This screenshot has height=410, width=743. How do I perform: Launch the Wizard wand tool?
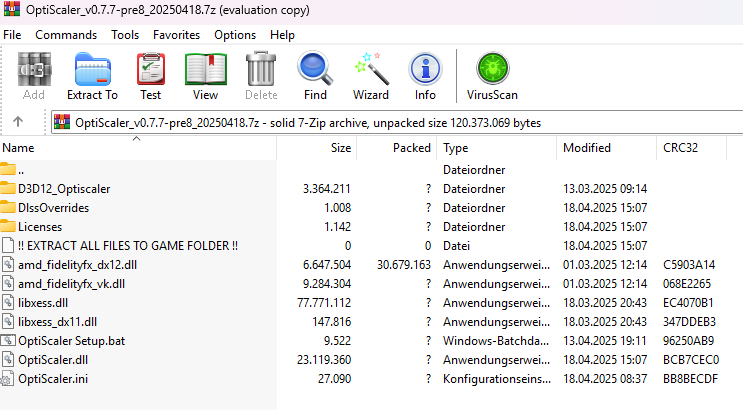tap(372, 70)
